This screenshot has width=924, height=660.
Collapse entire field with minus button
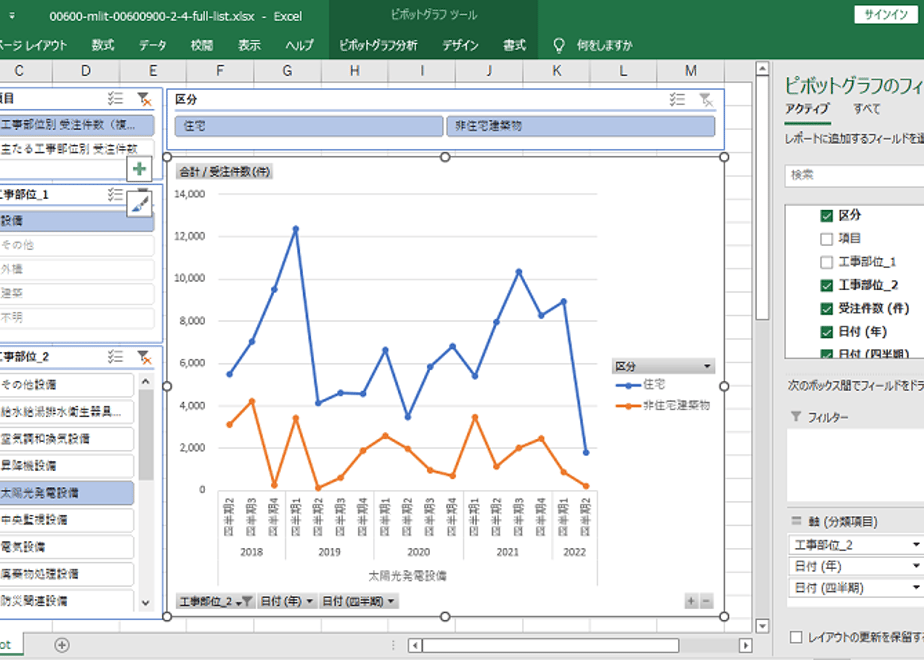click(x=705, y=601)
